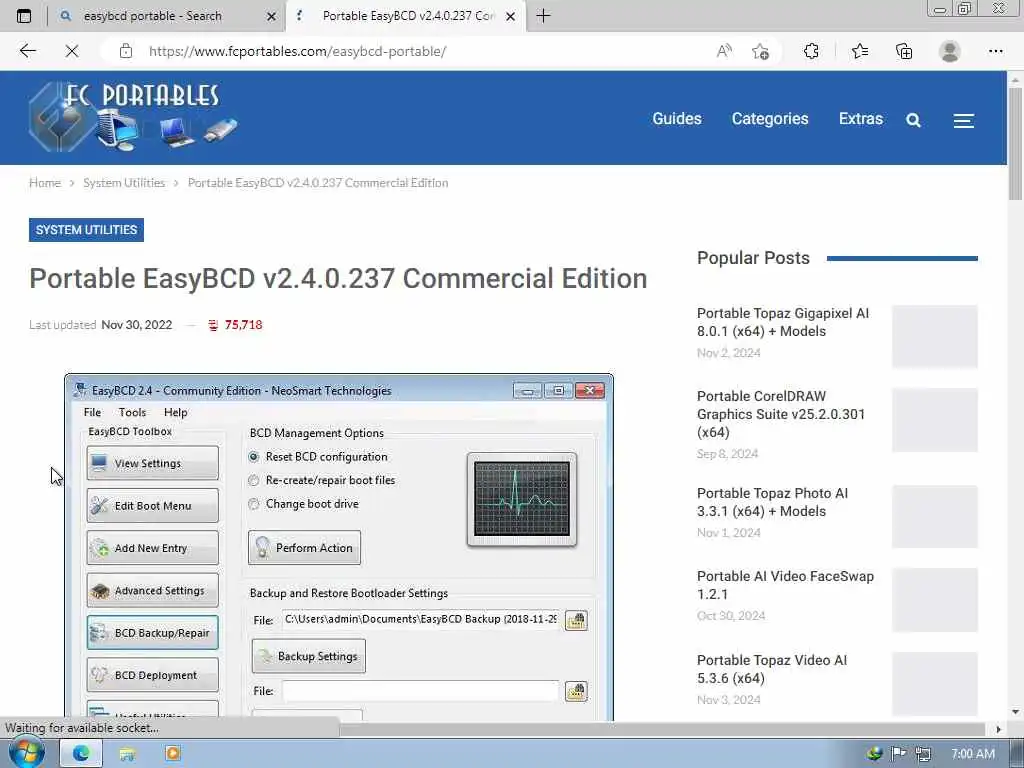Open Portable Topaz Gigapixel AI 8.0.1 post

(783, 322)
